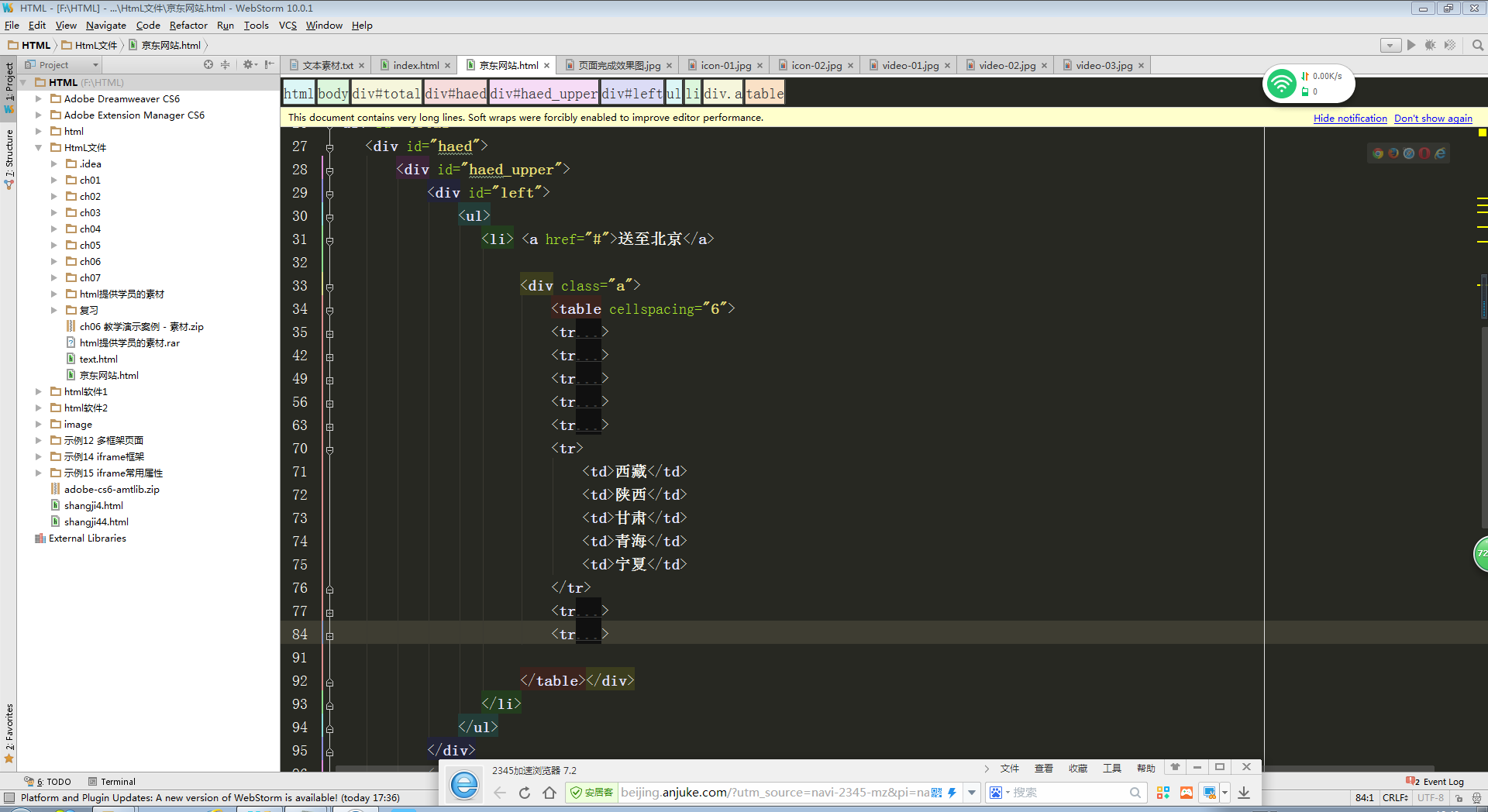Open Project panel settings gear
Screen dimensions: 1488x812
click(250, 64)
